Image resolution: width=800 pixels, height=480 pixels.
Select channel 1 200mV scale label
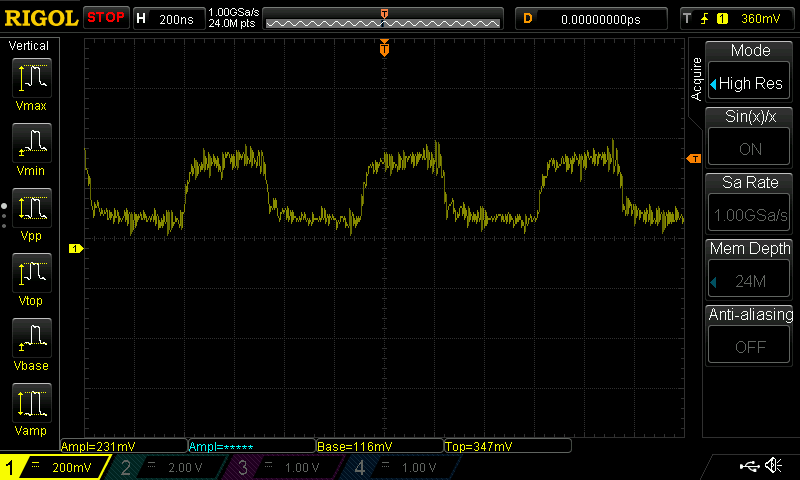(x=71, y=467)
